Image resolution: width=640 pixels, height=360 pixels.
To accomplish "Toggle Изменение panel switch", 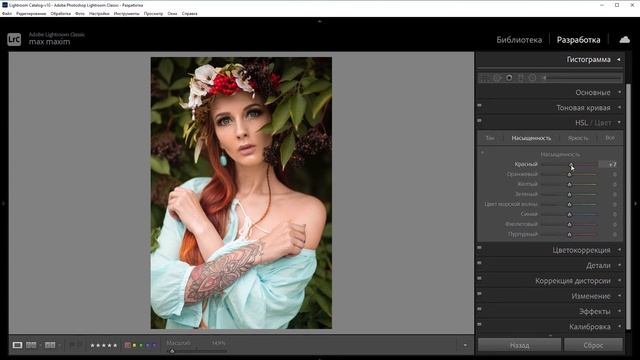I will tap(480, 293).
